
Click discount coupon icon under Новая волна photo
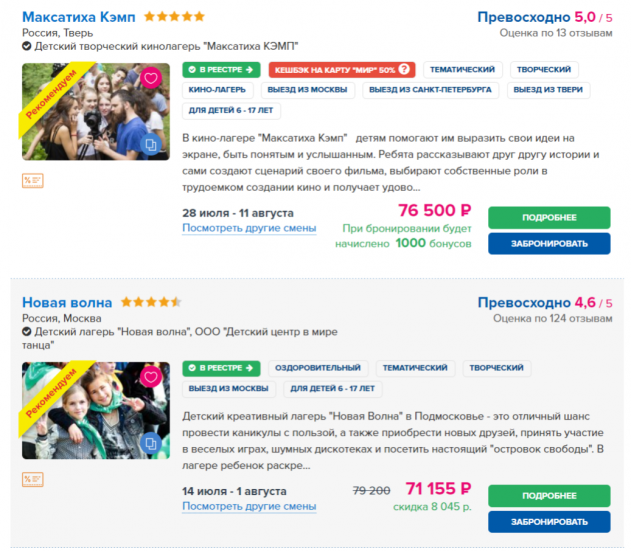(x=32, y=479)
